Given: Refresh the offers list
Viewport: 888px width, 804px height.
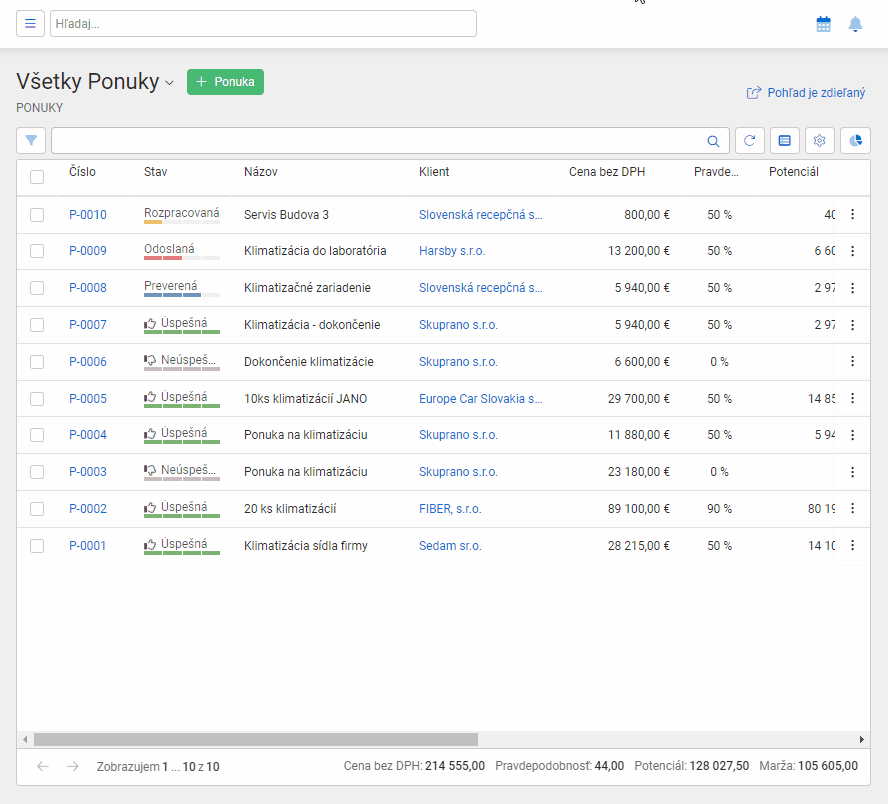Looking at the screenshot, I should 750,140.
